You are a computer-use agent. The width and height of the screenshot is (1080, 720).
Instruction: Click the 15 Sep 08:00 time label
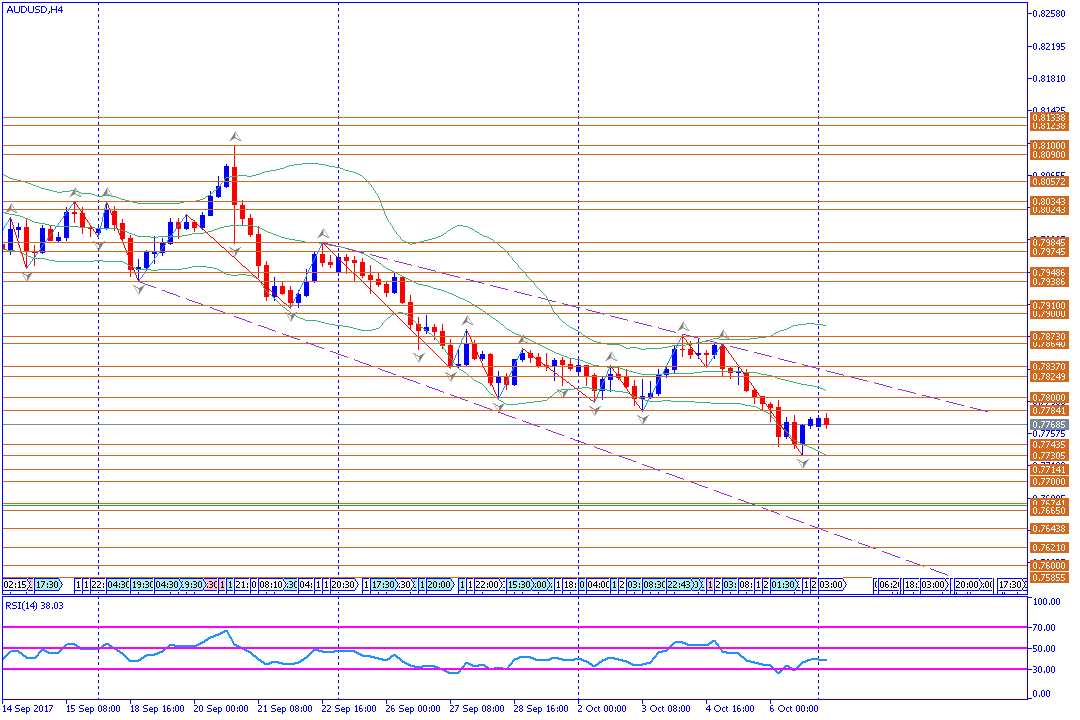93,709
